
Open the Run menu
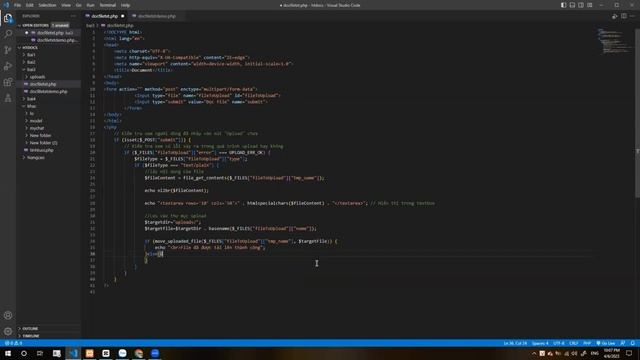(x=90, y=5)
